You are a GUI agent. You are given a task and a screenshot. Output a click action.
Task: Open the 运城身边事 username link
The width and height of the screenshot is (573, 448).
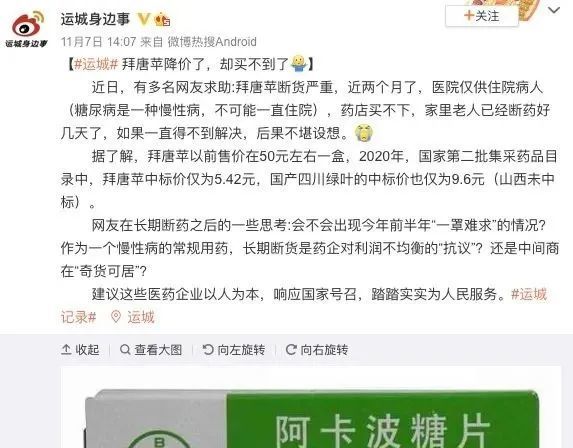95,19
